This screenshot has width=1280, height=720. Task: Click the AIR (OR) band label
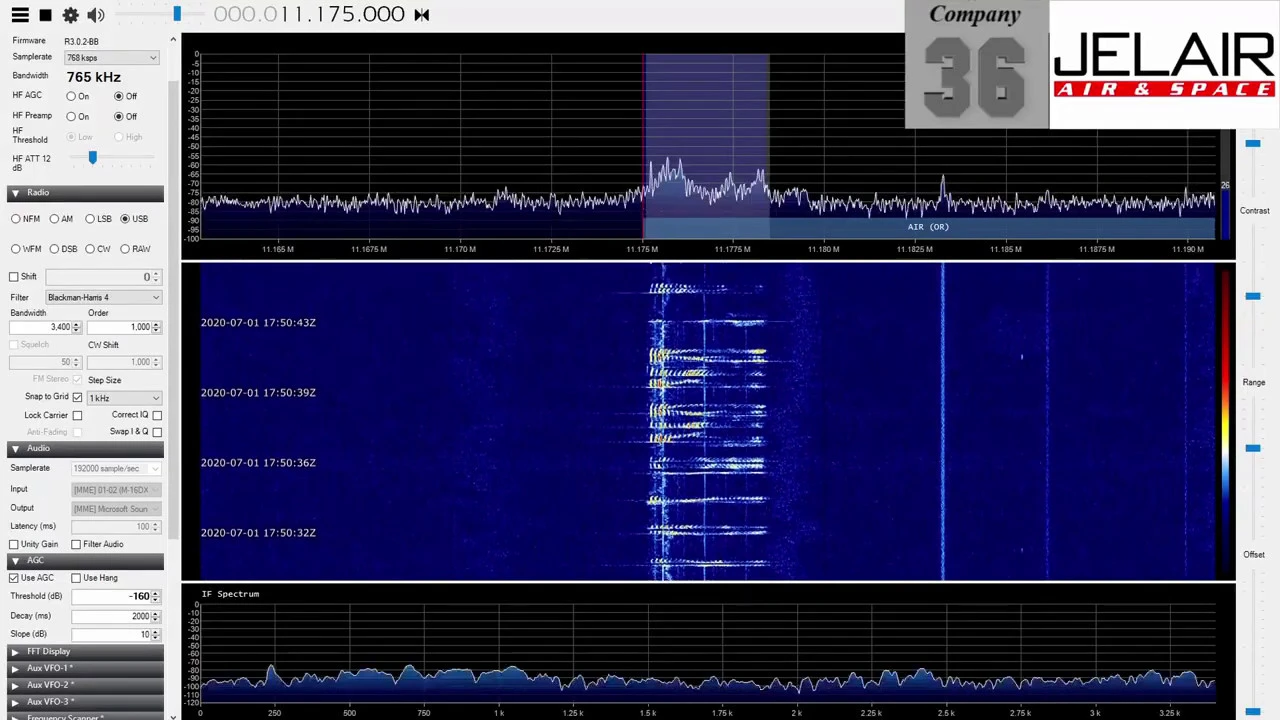[928, 227]
